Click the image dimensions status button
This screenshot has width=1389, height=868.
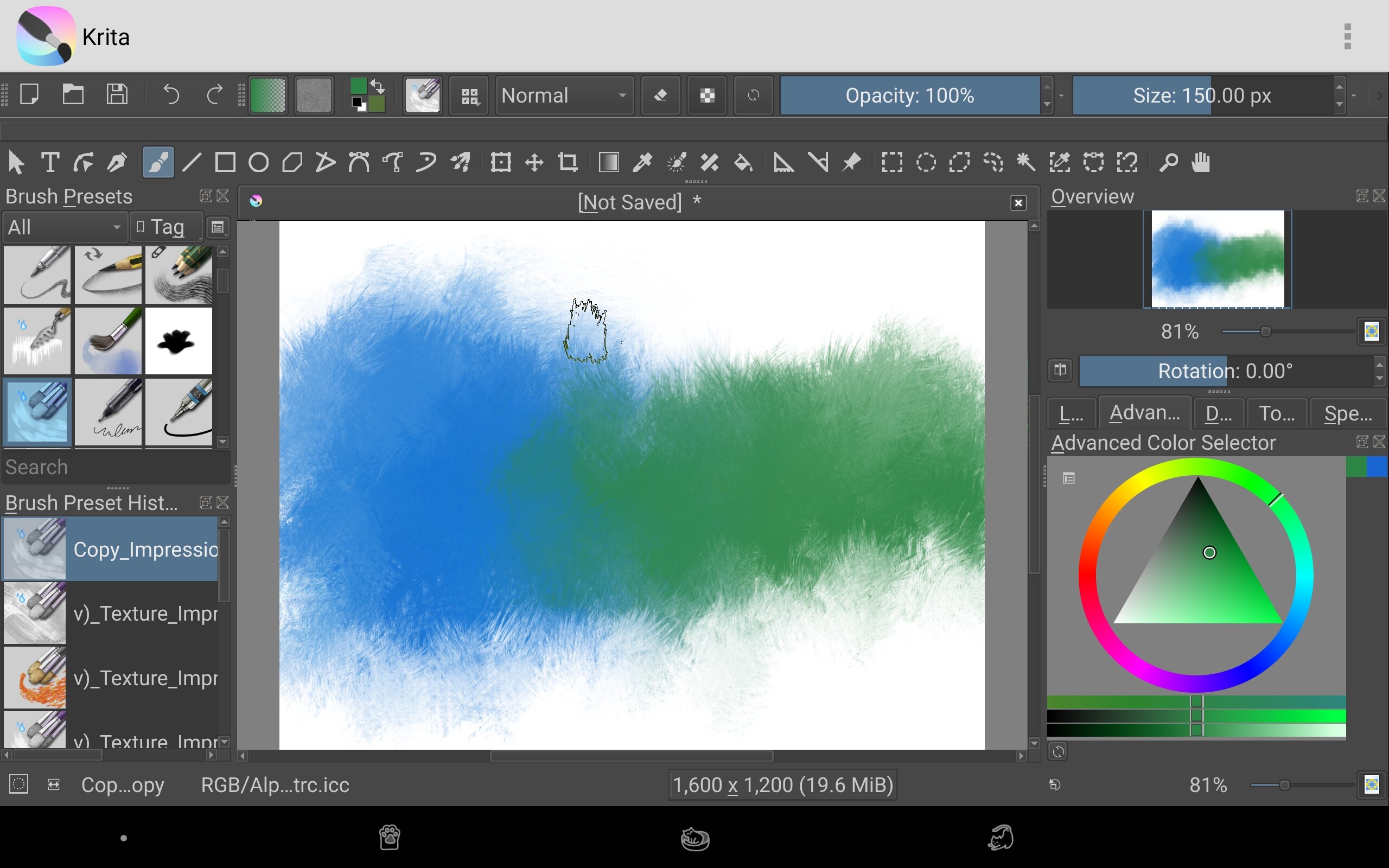pos(782,785)
